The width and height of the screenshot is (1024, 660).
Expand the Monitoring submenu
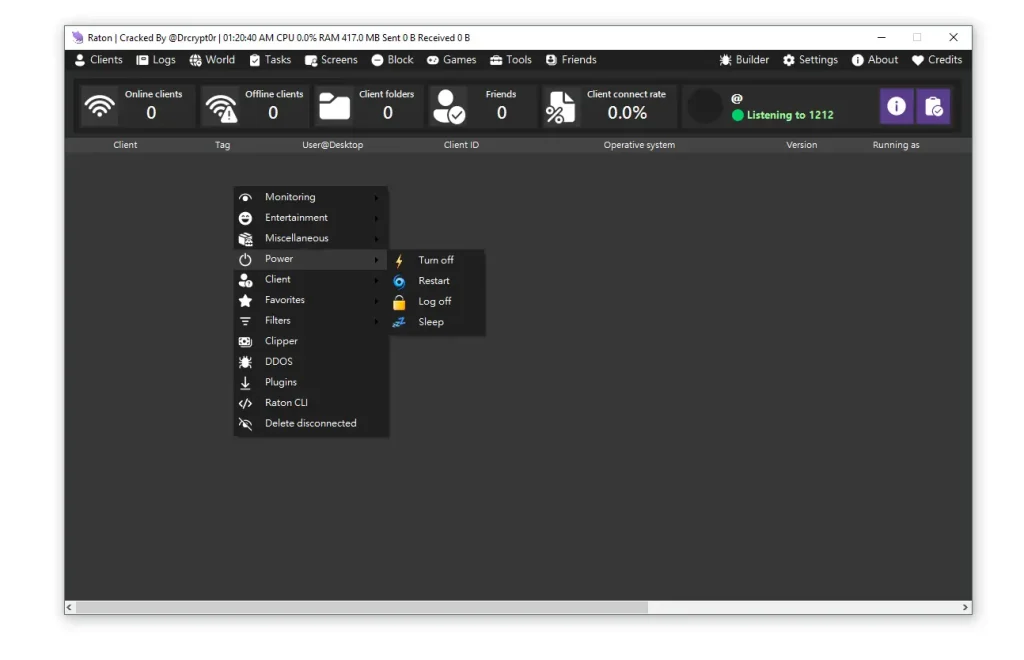(289, 197)
